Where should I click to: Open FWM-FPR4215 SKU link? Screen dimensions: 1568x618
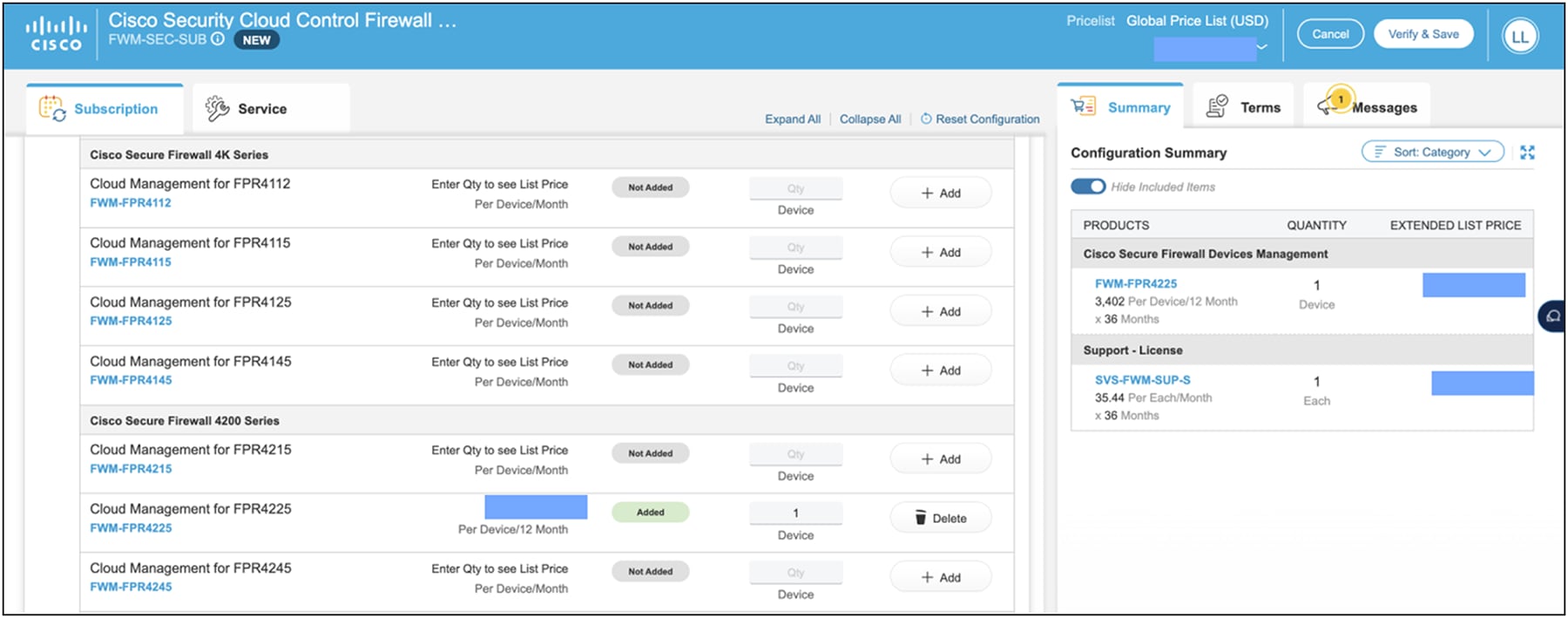tap(131, 468)
